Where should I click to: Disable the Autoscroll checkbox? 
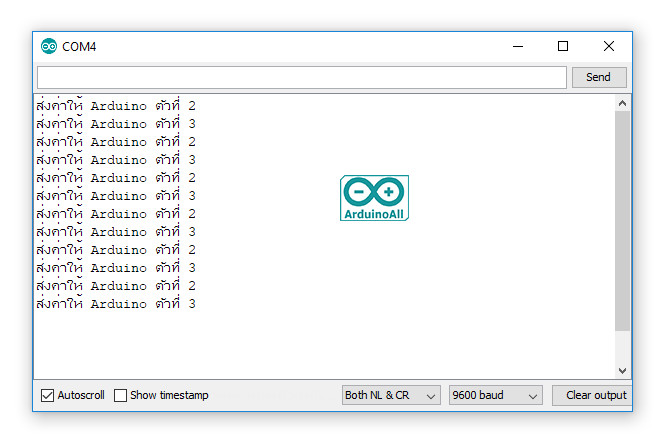click(47, 395)
